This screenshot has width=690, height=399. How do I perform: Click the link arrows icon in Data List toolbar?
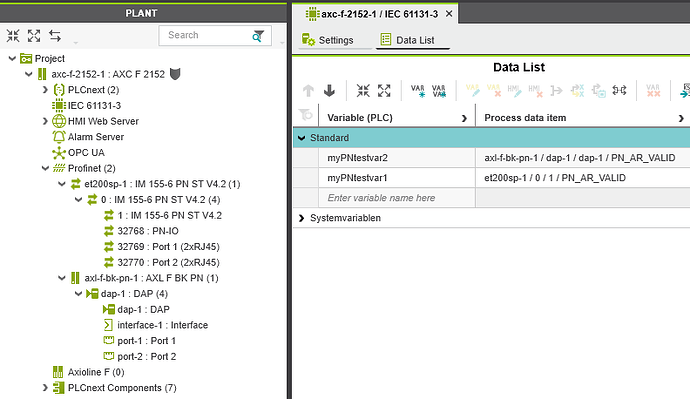[620, 91]
